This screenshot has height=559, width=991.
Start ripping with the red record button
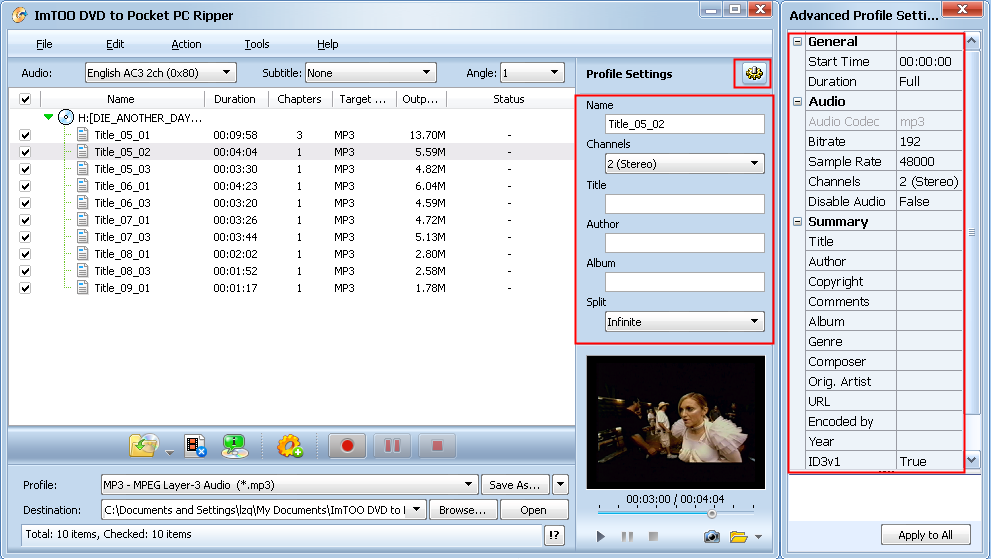coord(347,446)
